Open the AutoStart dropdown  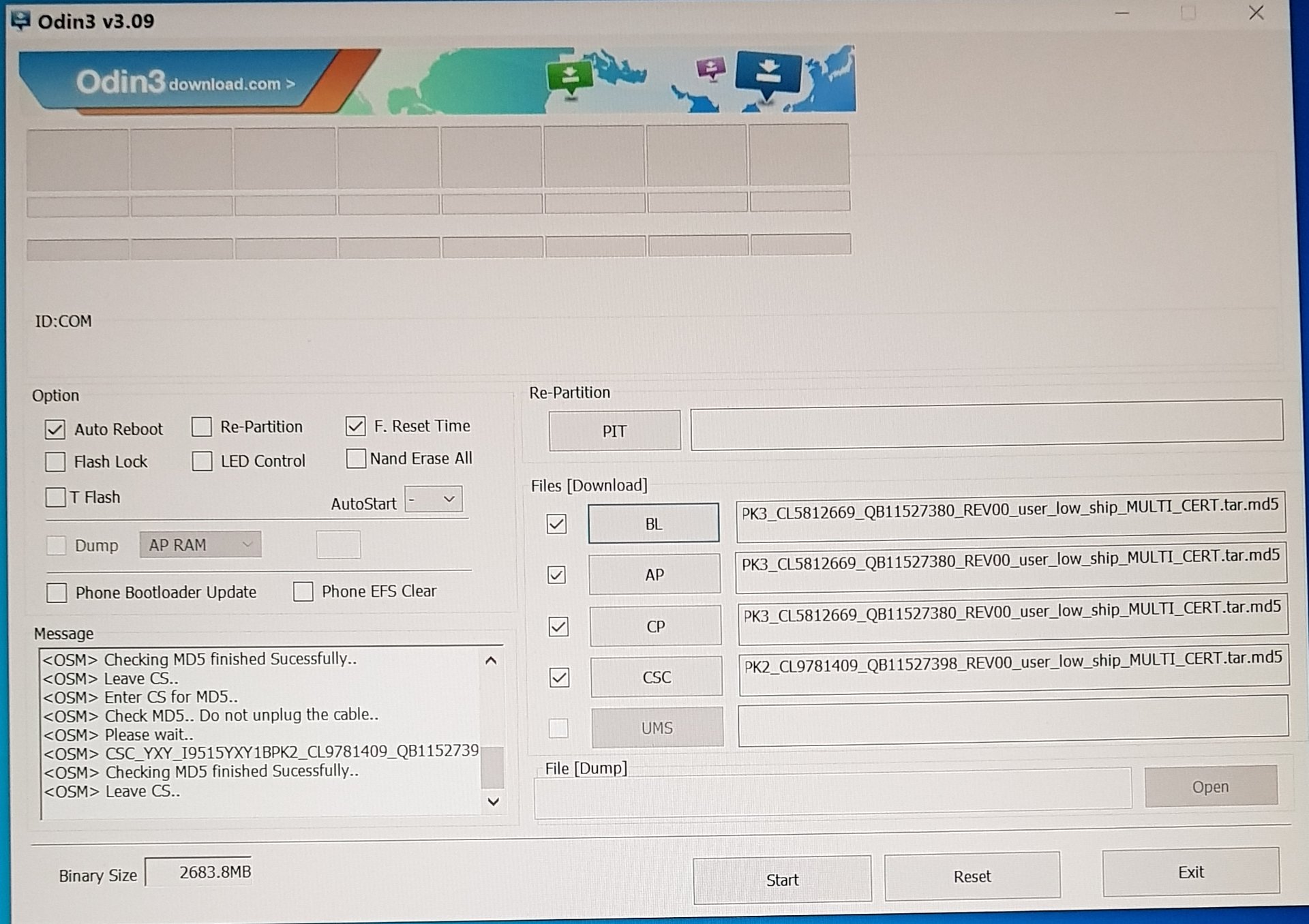[434, 499]
